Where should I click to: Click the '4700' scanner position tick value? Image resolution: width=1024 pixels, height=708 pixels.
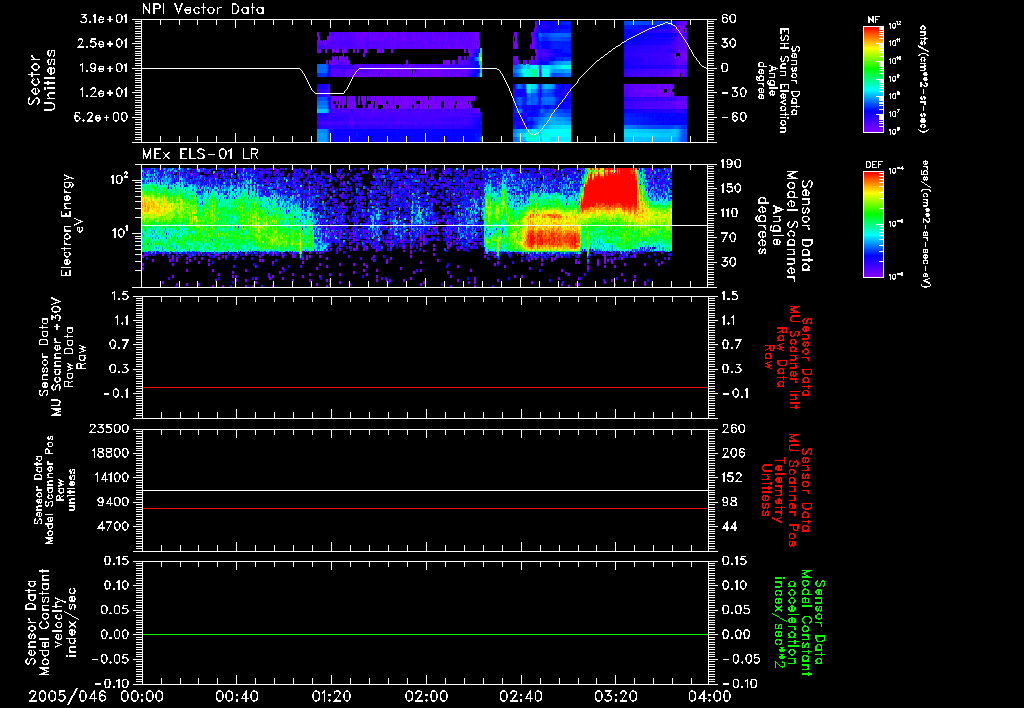pos(114,526)
